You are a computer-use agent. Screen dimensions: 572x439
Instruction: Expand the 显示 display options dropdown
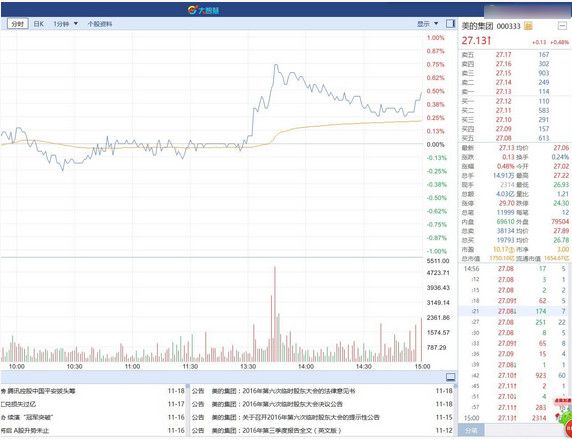point(428,24)
